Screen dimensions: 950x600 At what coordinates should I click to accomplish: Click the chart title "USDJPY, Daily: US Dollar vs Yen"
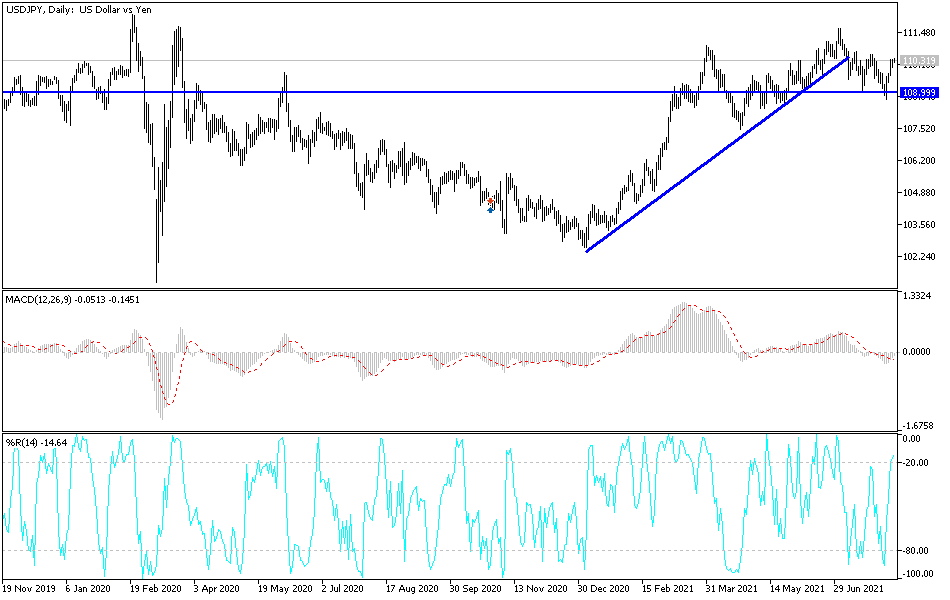(x=79, y=10)
